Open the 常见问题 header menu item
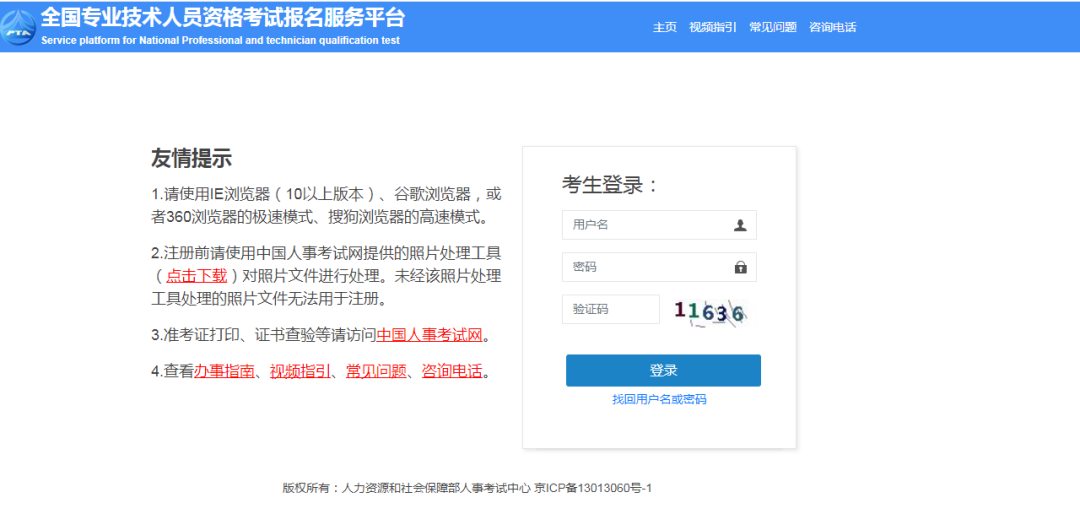The image size is (1080, 514). click(x=773, y=27)
